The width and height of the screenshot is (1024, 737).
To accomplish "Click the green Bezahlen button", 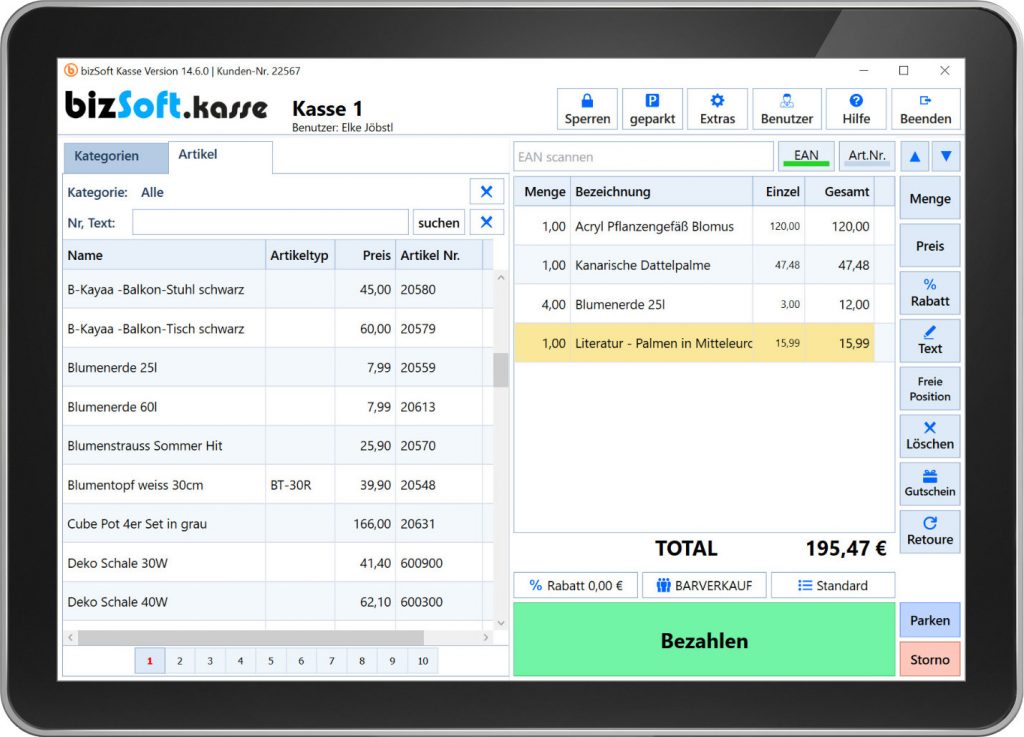I will [704, 640].
